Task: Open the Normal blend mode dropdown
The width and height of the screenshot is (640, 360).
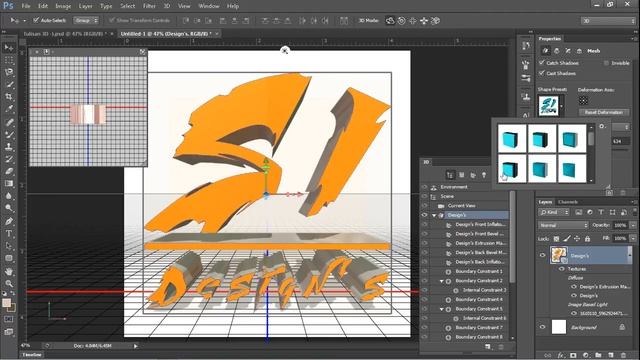Action: pyautogui.click(x=563, y=225)
